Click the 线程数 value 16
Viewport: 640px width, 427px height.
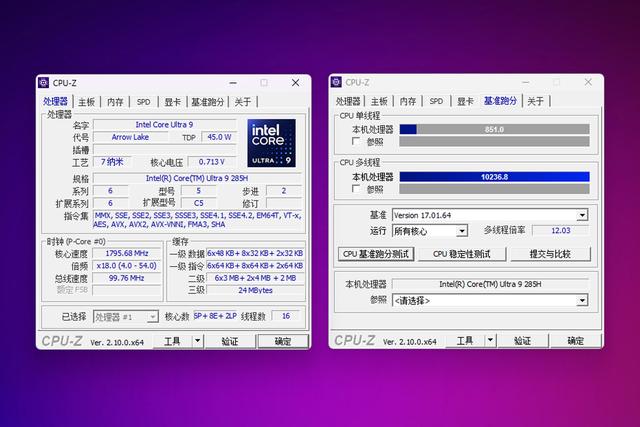tap(286, 316)
